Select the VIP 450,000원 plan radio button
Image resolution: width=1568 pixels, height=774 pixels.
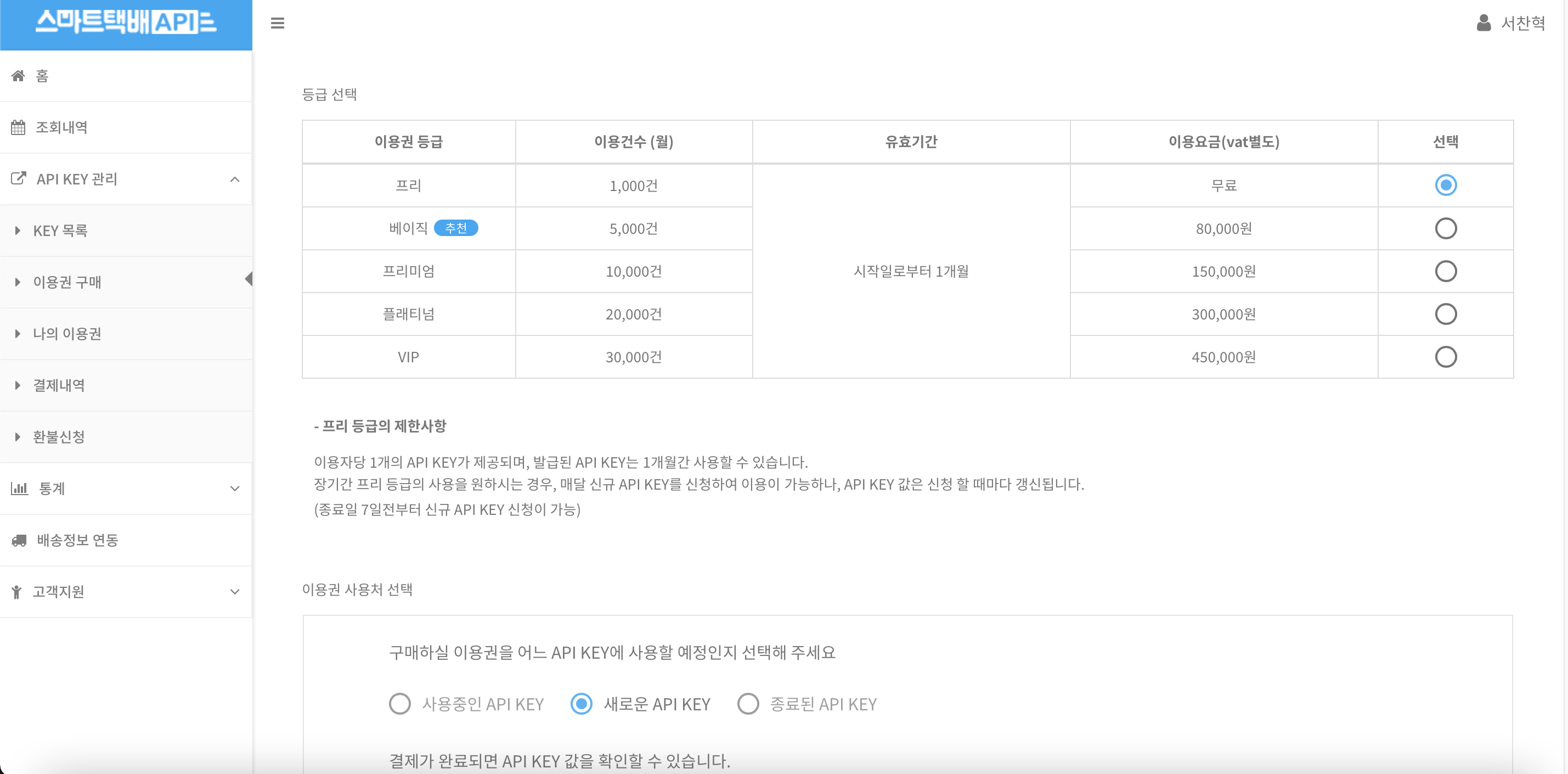click(1445, 357)
